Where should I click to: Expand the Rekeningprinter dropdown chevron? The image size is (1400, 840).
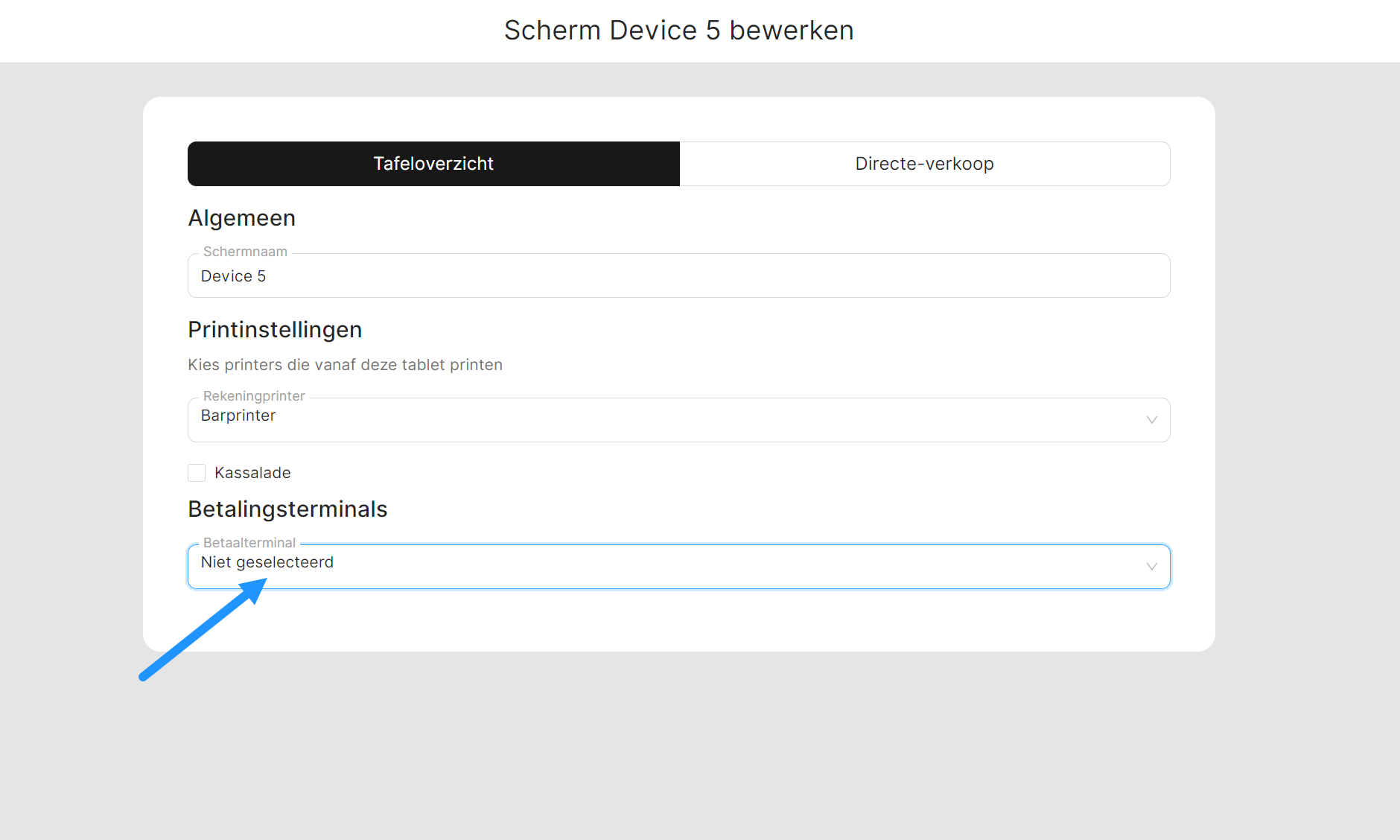click(1151, 420)
